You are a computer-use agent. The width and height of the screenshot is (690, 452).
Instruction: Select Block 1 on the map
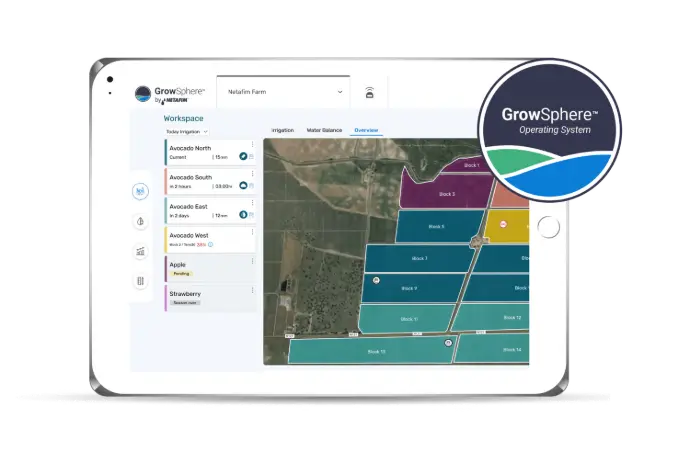click(x=471, y=165)
